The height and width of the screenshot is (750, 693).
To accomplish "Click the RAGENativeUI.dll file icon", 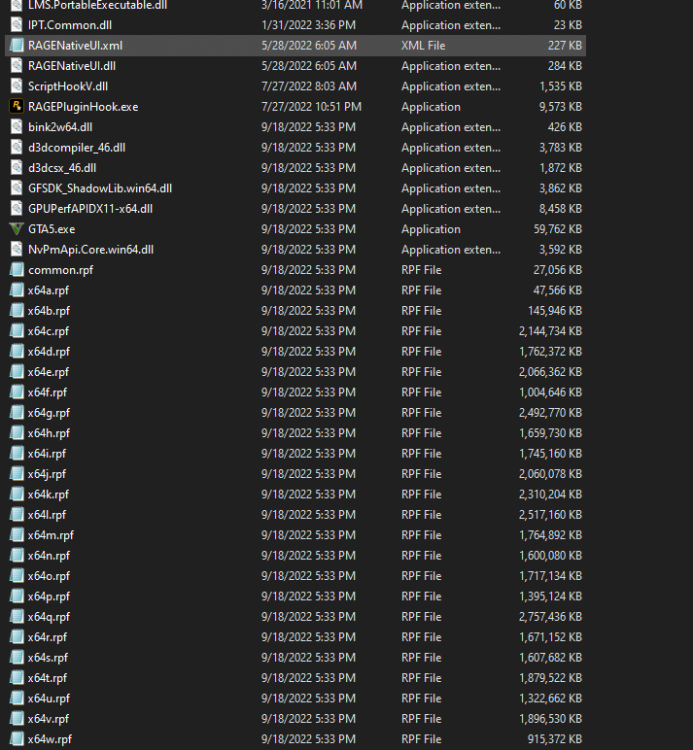I will tap(16, 66).
